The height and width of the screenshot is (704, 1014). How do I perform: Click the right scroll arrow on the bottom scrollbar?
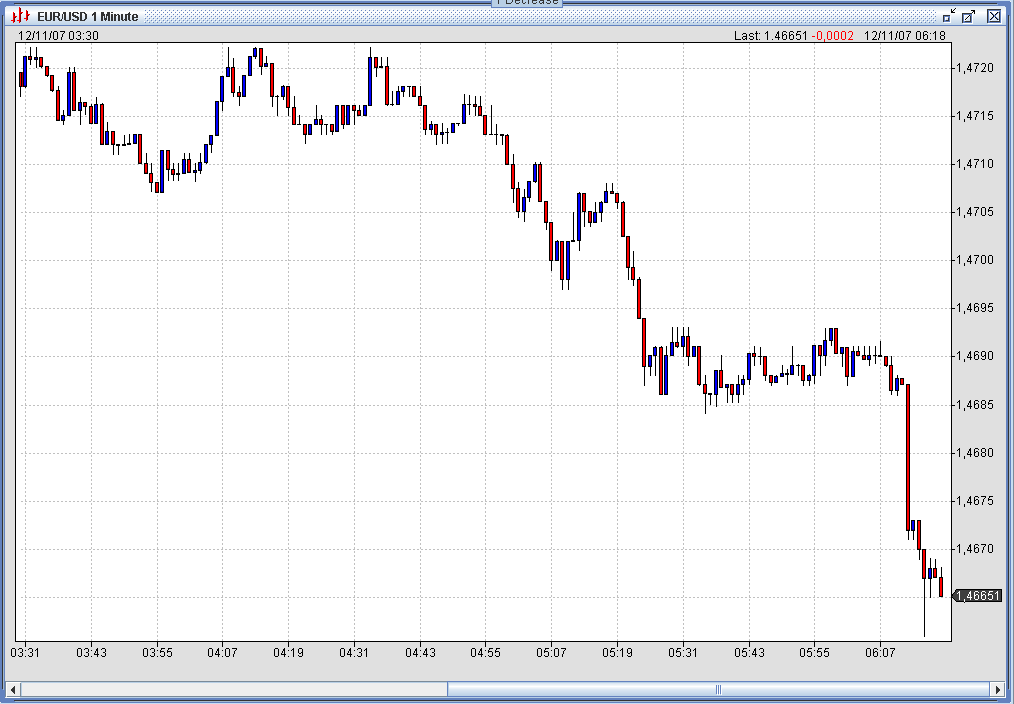1000,689
